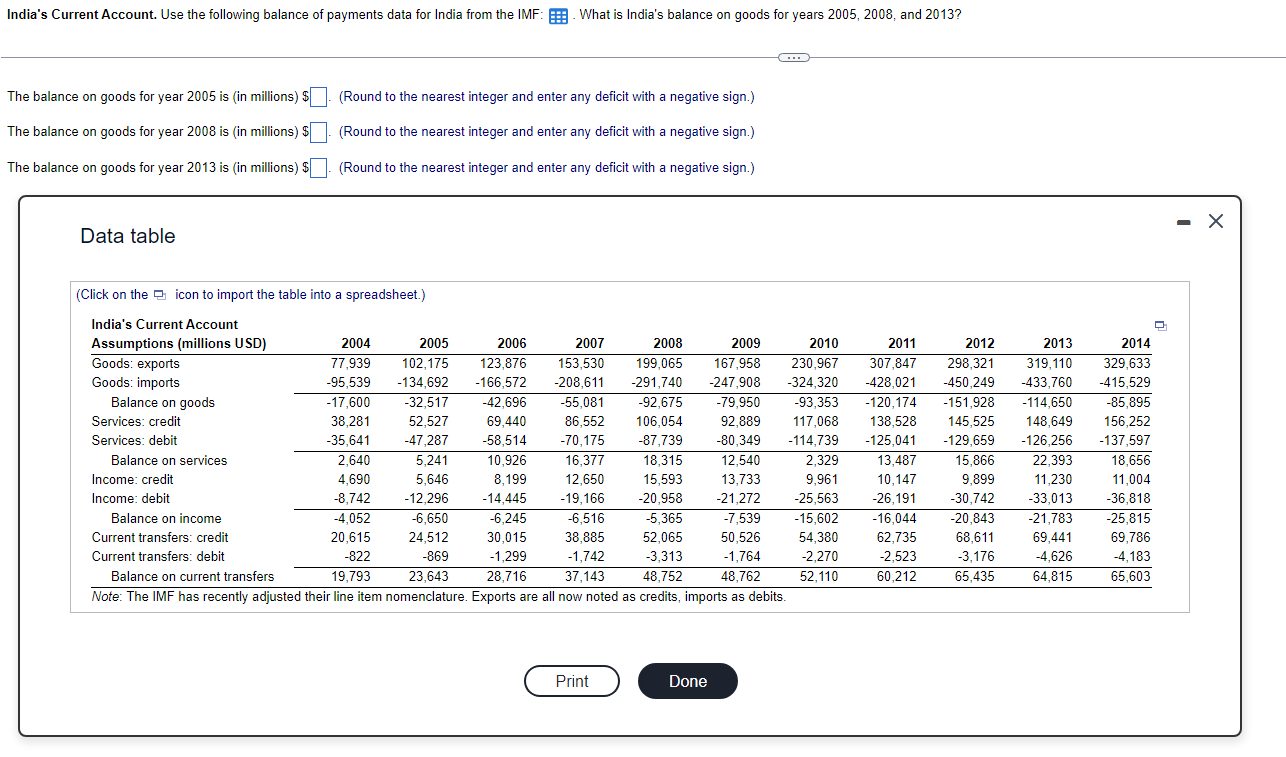The width and height of the screenshot is (1286, 757).
Task: Click the 'Balance on income' row label
Action: pos(166,519)
